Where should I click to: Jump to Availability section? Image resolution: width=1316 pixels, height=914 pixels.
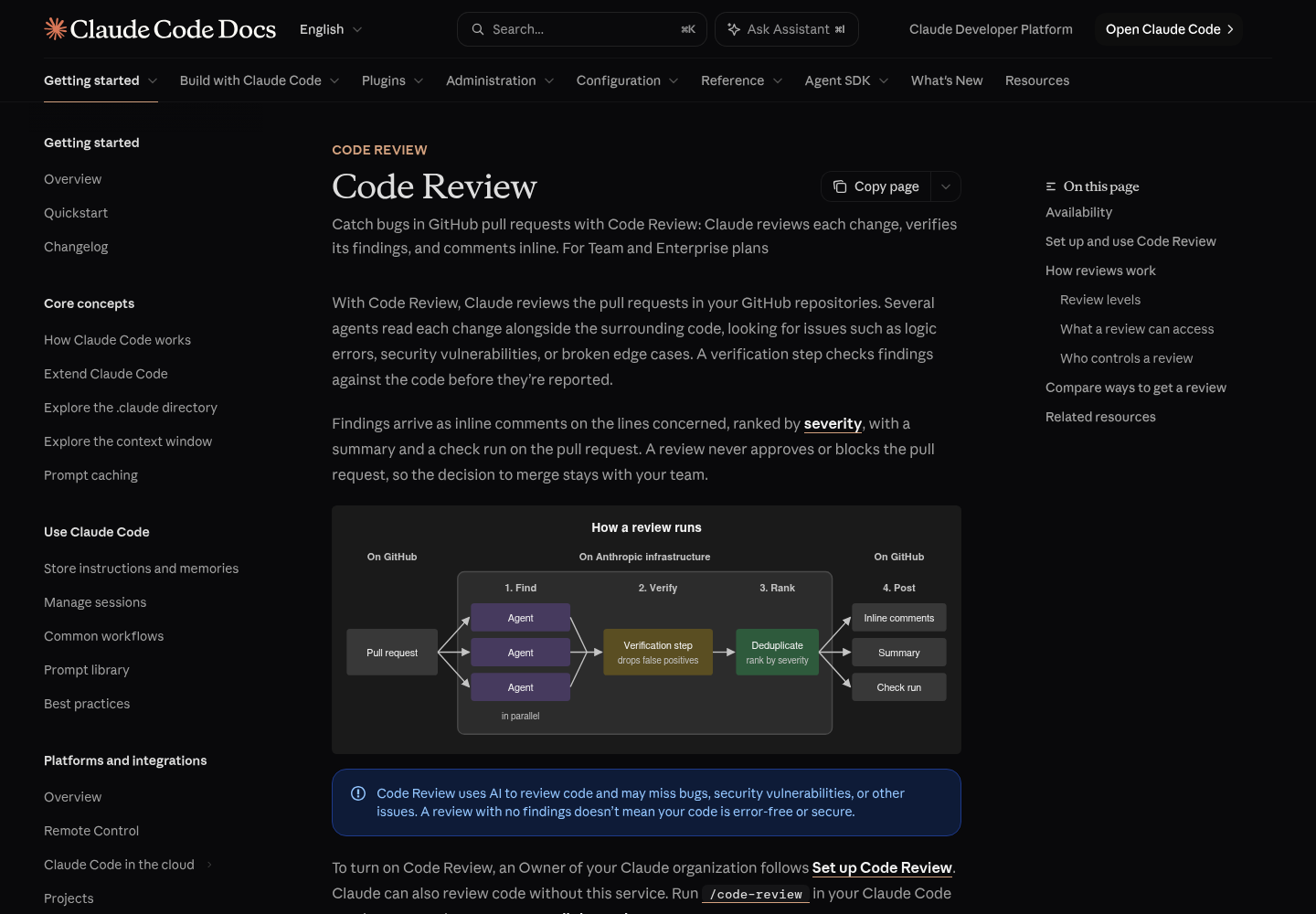click(1078, 212)
